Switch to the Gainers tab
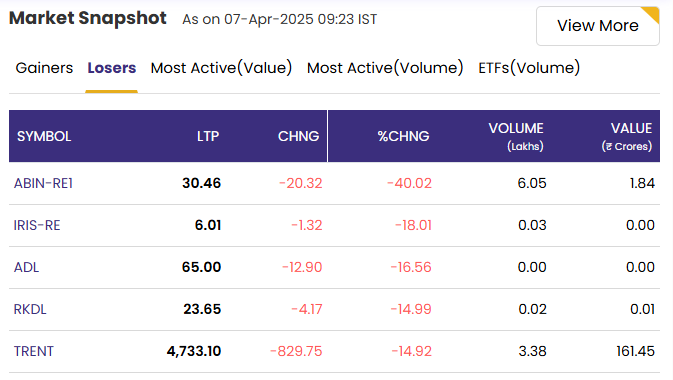Screen dimensions: 673x380 [44, 68]
